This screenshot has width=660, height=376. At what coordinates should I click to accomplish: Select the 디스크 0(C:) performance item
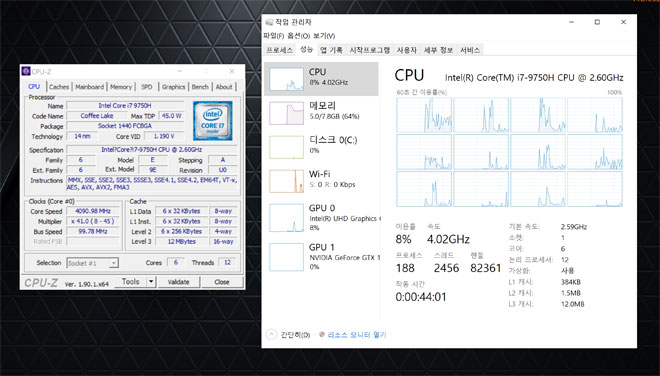(x=321, y=147)
